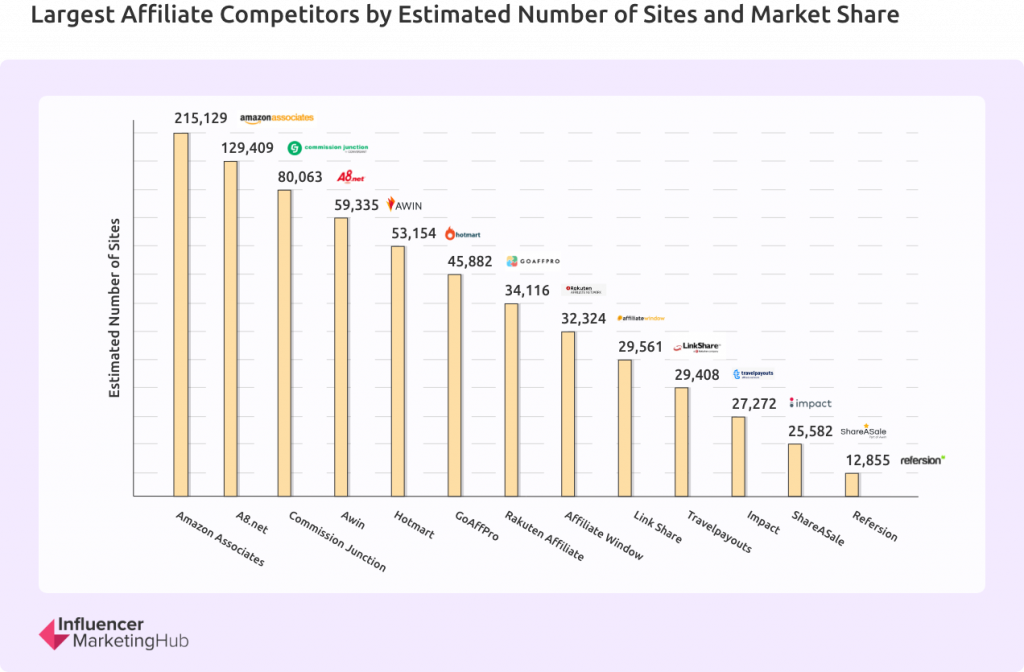Click the Rakuten logo

[584, 290]
